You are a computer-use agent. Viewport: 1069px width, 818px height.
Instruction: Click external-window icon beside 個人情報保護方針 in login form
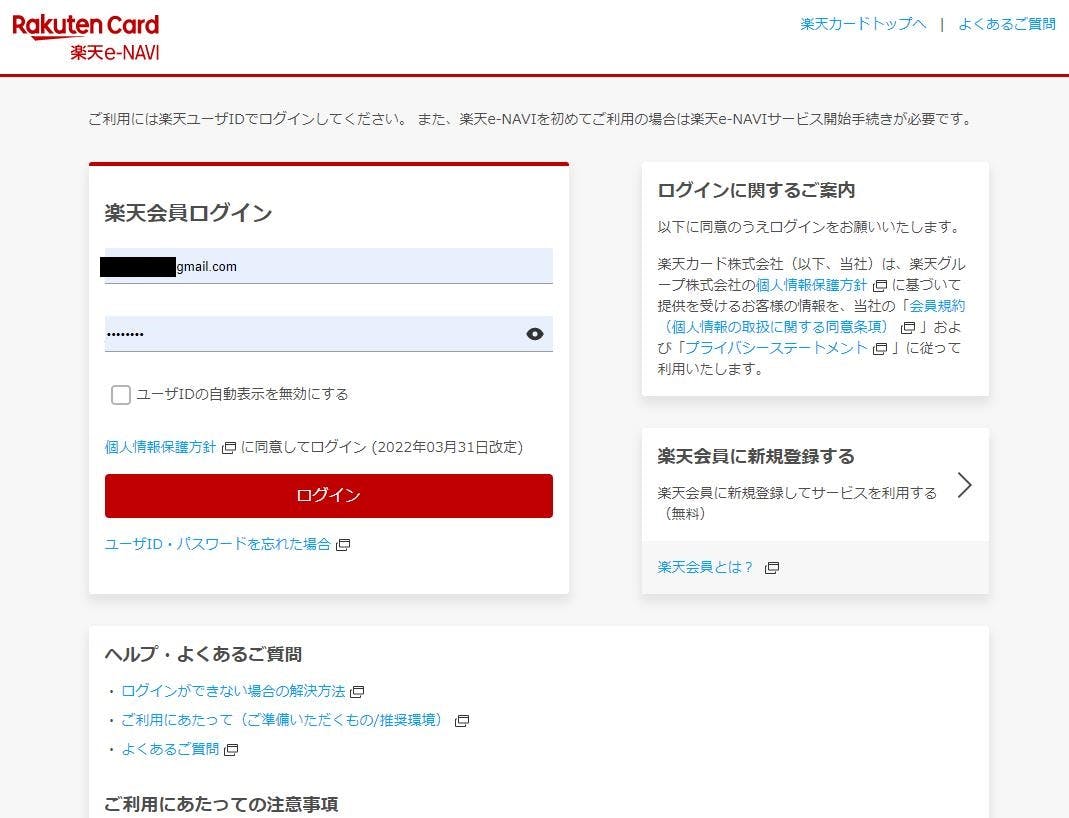tap(229, 448)
